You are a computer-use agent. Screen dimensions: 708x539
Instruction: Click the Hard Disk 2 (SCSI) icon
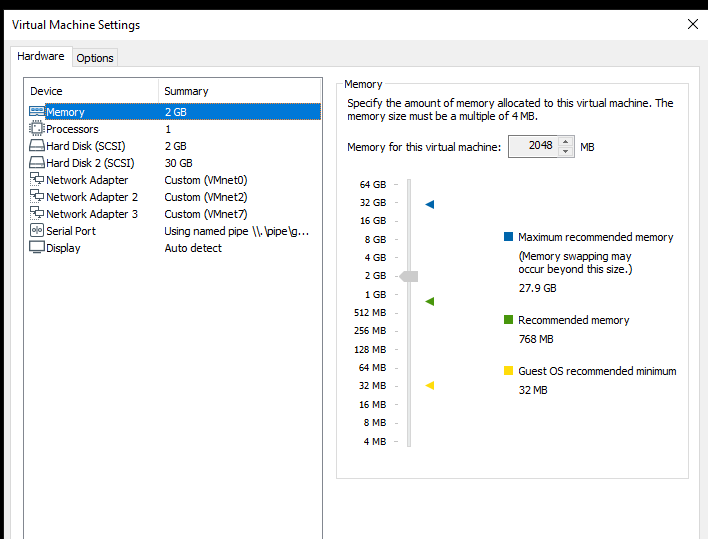37,163
